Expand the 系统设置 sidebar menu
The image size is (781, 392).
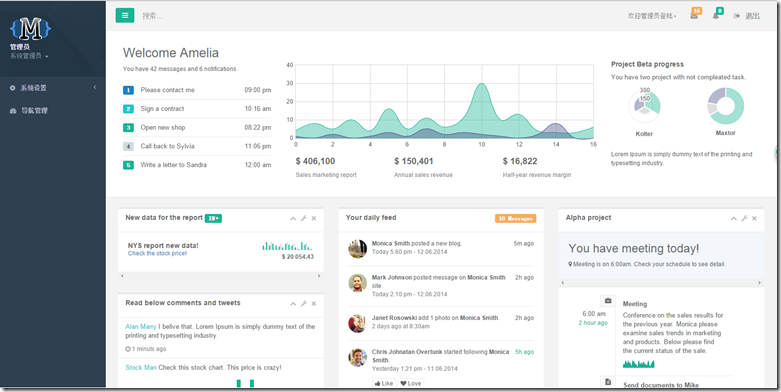click(53, 88)
